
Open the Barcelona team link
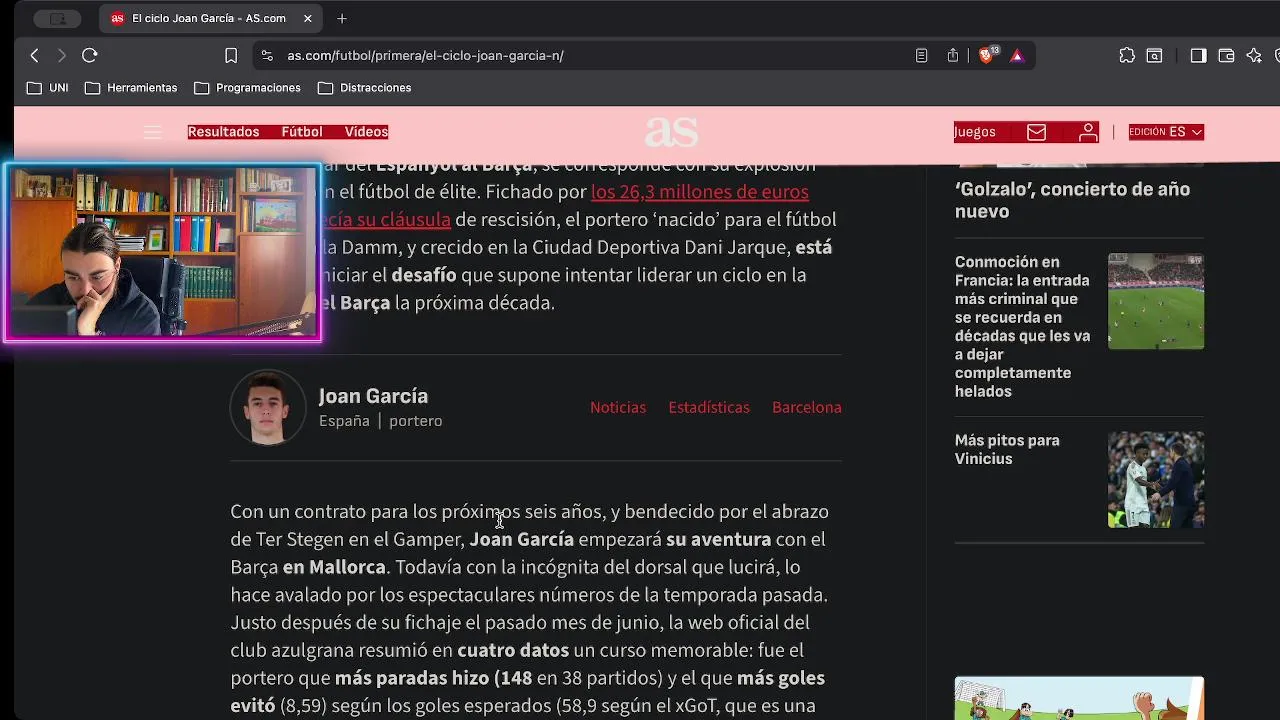[x=807, y=407]
